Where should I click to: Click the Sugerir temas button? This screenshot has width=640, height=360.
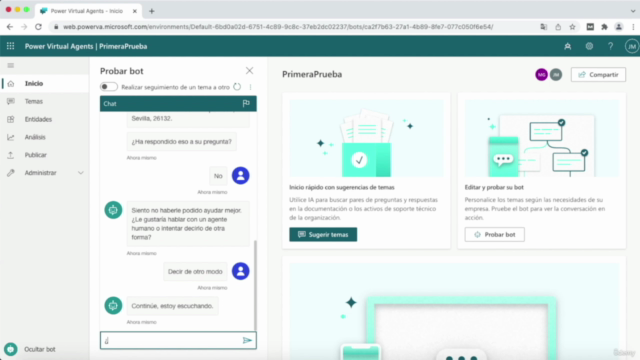323,235
